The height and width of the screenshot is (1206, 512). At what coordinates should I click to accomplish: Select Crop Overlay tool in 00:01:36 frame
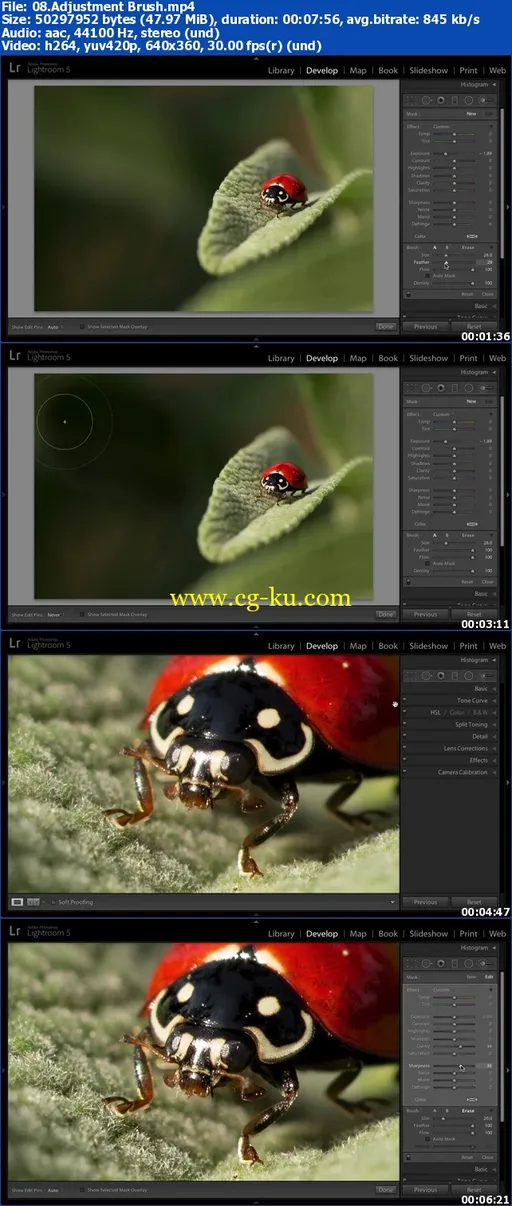click(x=410, y=101)
